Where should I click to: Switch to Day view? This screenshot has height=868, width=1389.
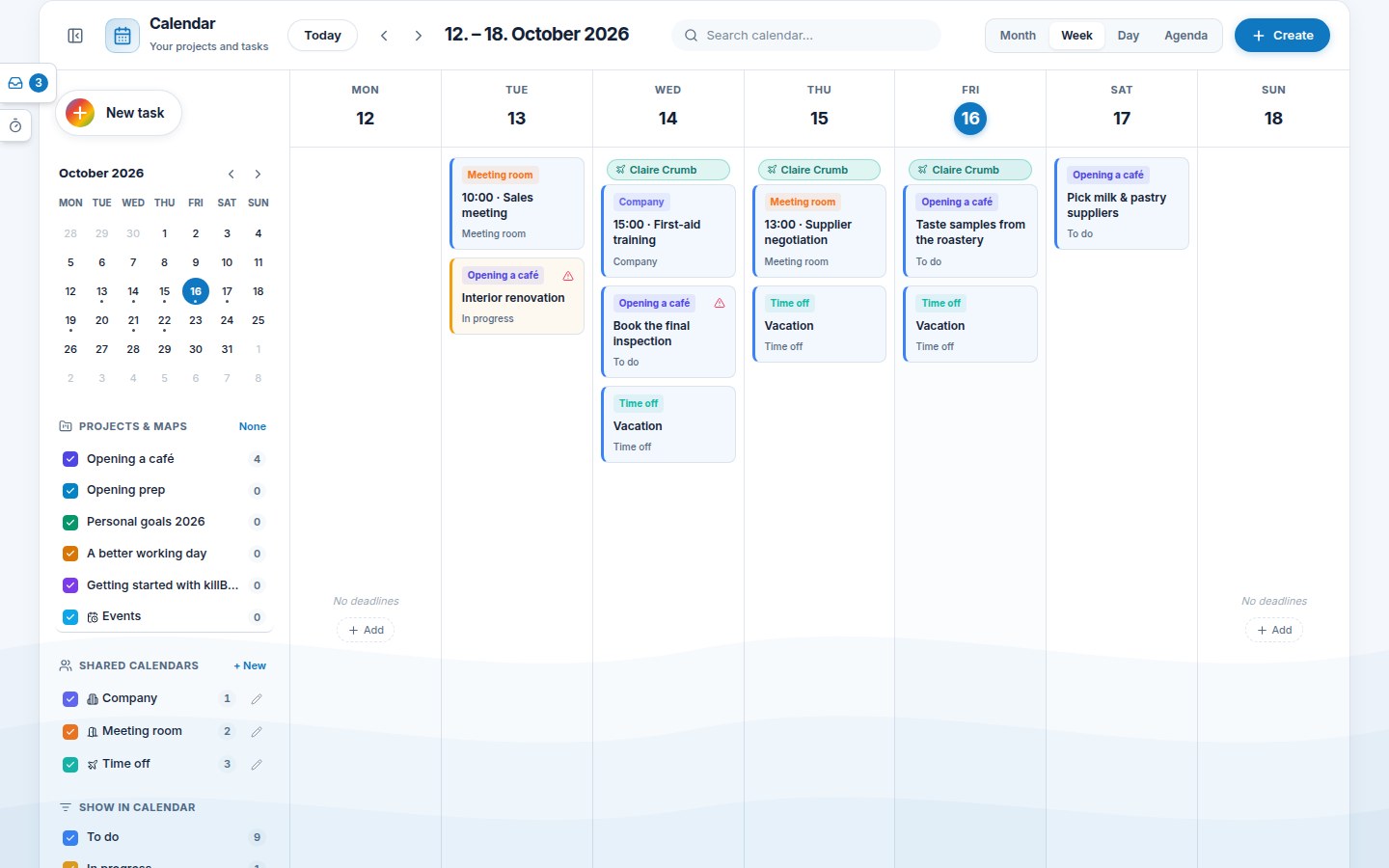tap(1129, 36)
